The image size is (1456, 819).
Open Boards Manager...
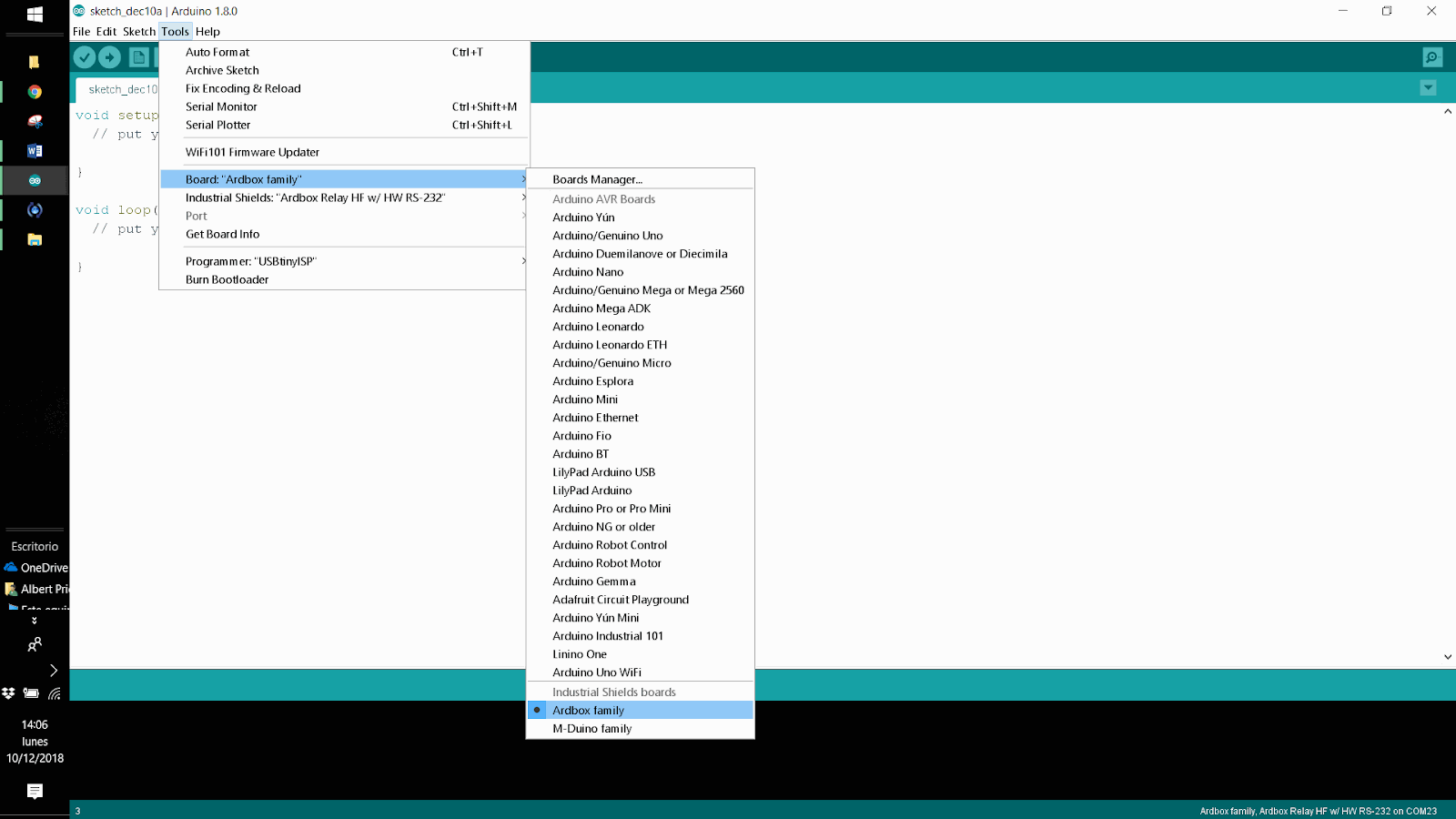pos(640,179)
